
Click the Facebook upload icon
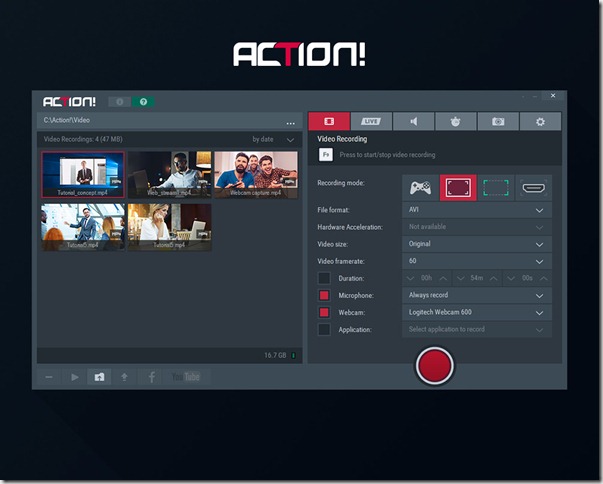tap(152, 377)
